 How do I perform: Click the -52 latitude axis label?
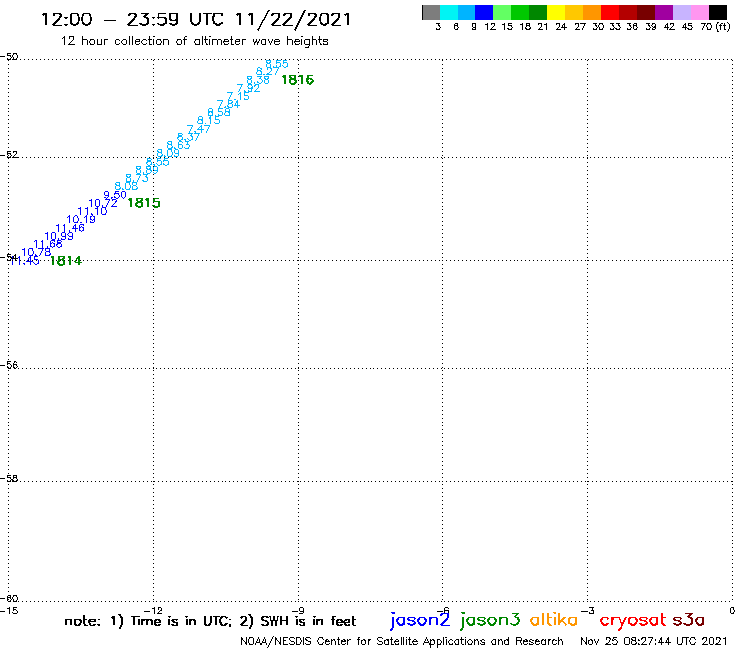point(9,155)
